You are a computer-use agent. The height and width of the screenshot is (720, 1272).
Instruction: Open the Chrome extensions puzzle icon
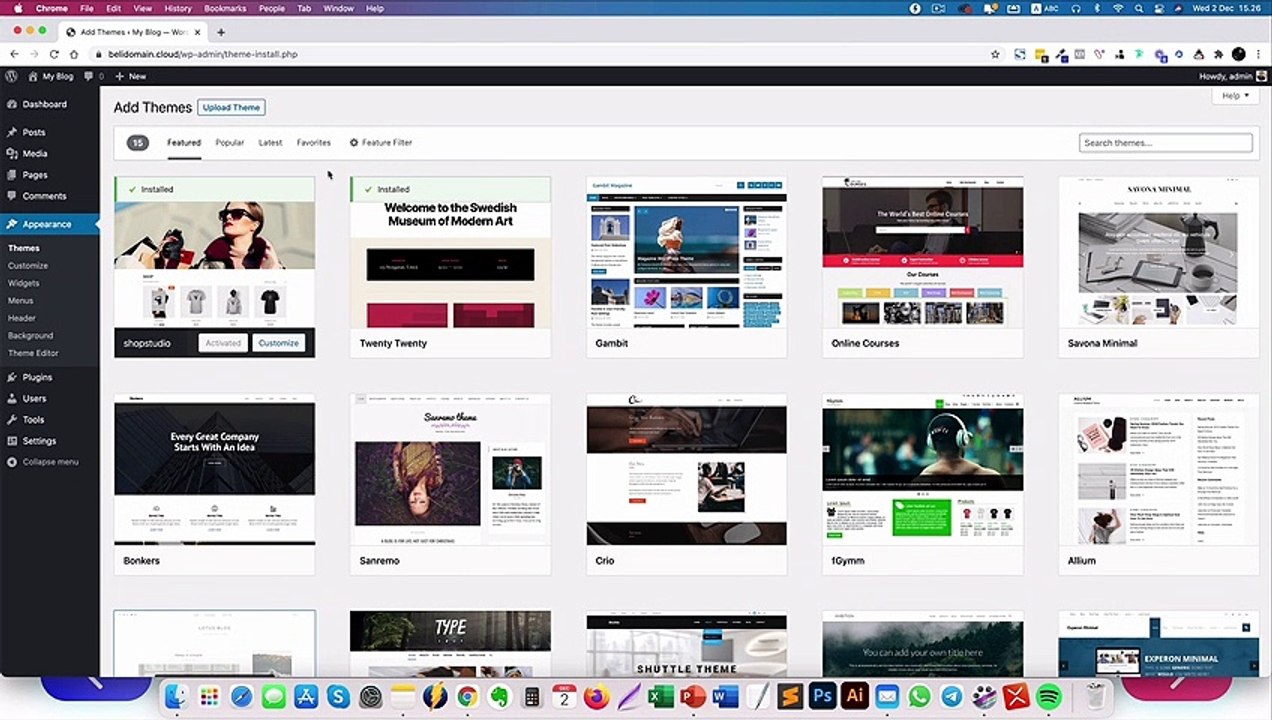1218,54
